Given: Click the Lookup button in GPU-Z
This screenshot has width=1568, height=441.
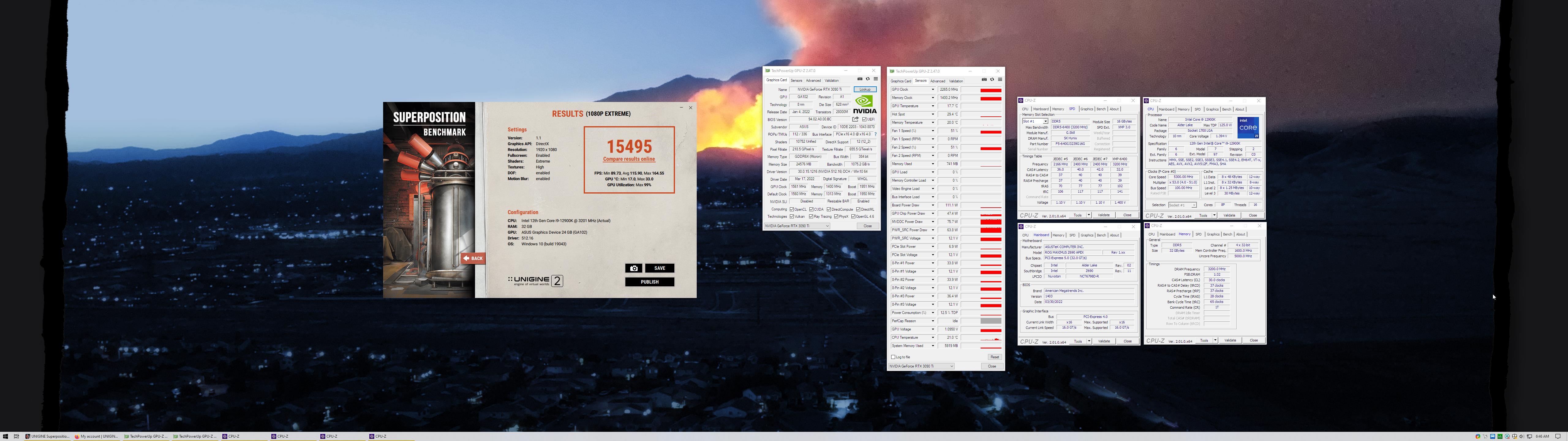Looking at the screenshot, I should click(865, 89).
